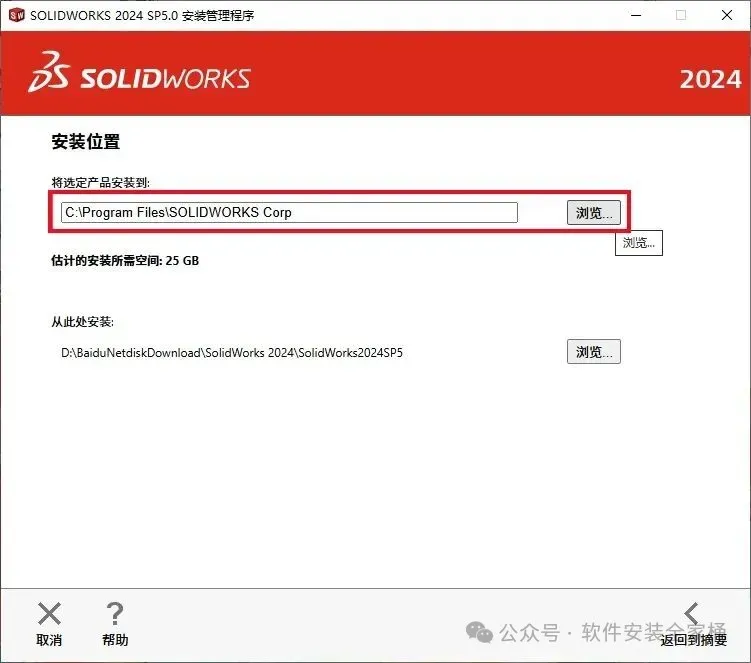Click the 帮助 text label
The height and width of the screenshot is (663, 751).
tap(115, 640)
